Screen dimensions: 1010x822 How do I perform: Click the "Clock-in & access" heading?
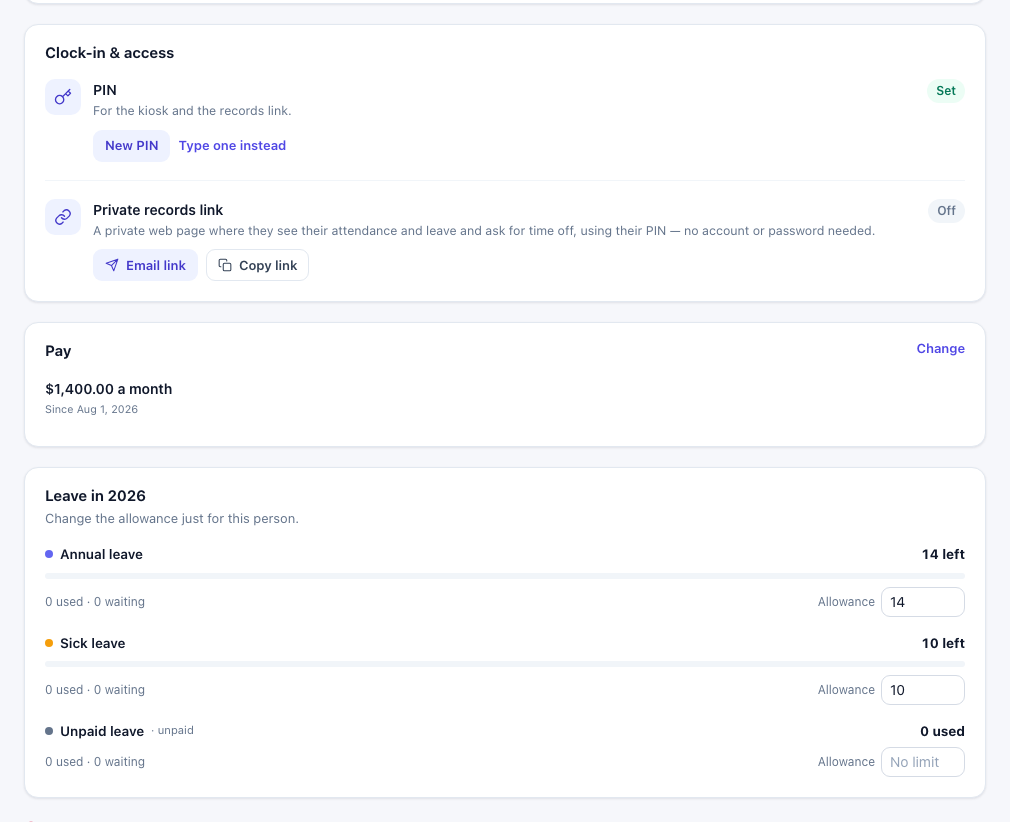(x=110, y=53)
